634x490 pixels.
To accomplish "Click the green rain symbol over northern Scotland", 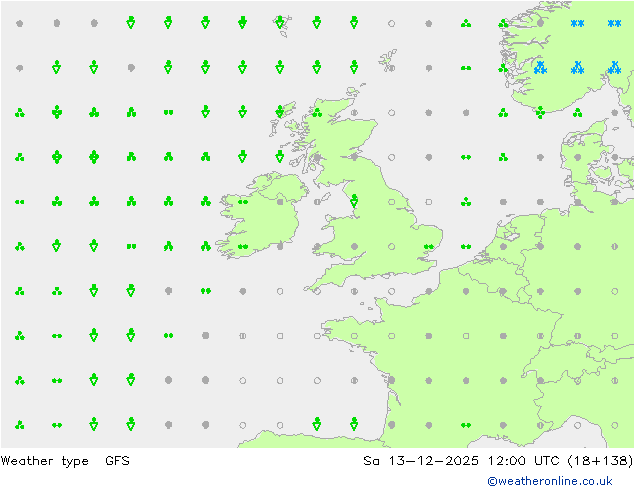I will 317,112.
